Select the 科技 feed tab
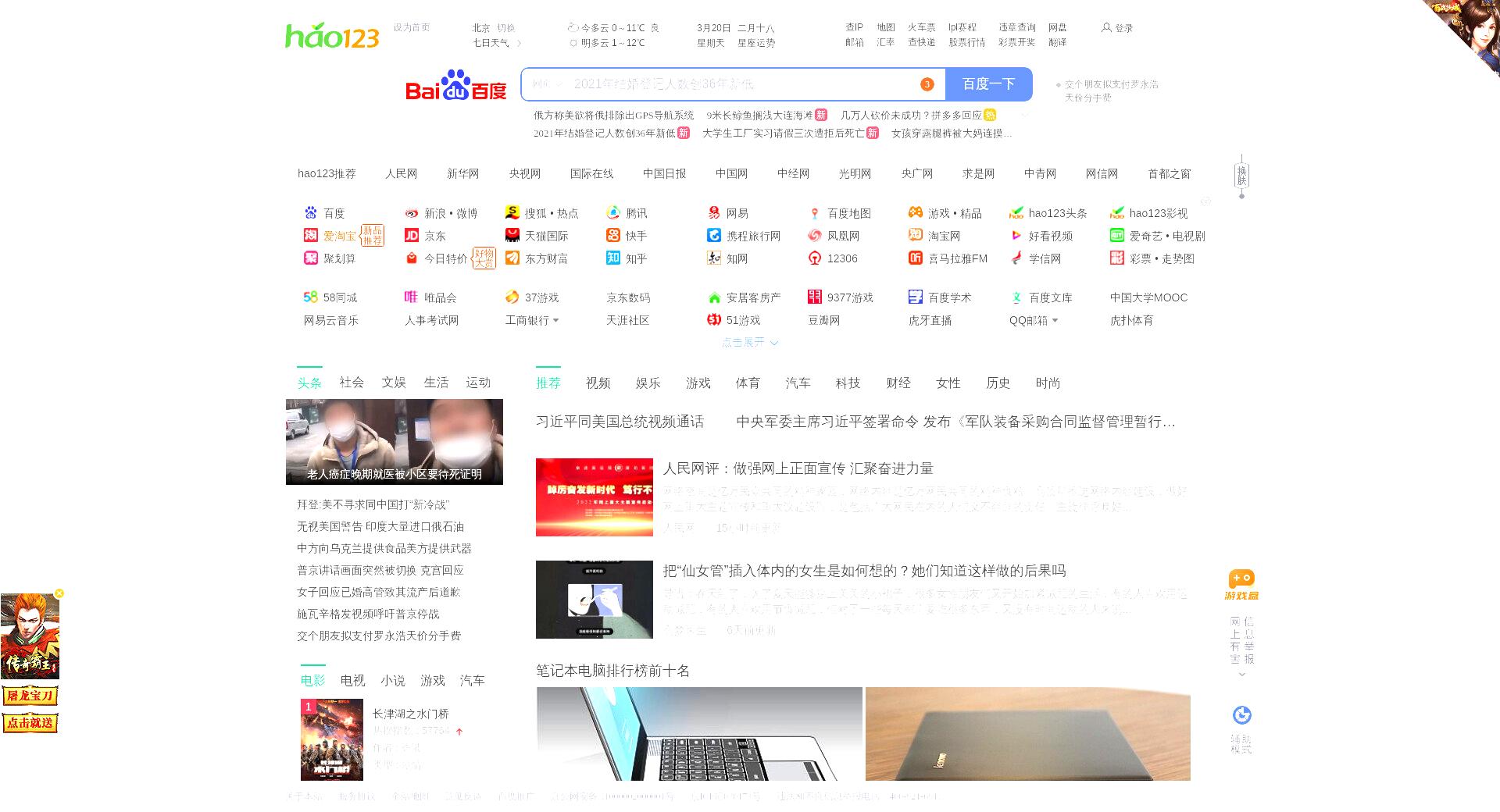This screenshot has width=1500, height=812. pos(848,383)
